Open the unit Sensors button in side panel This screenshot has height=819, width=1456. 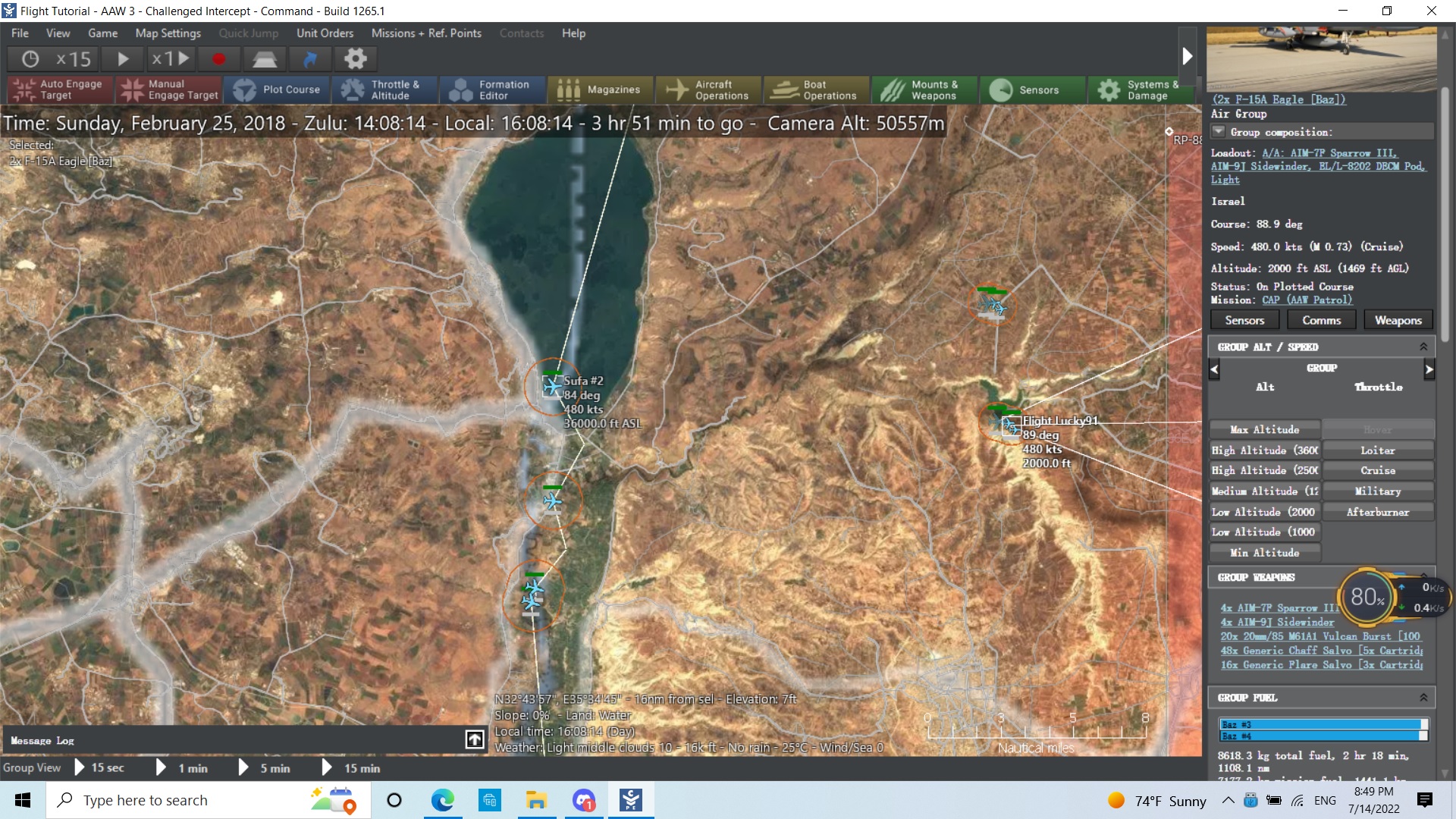pyautogui.click(x=1245, y=321)
